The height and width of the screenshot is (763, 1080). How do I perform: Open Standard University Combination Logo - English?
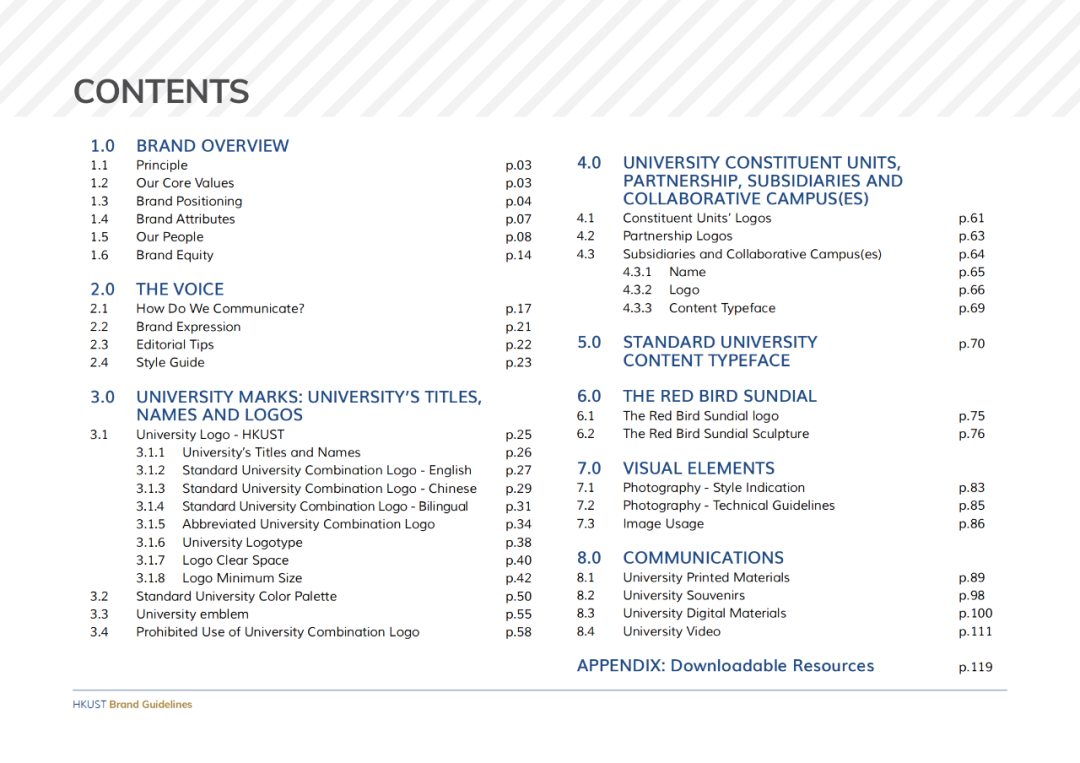click(326, 470)
